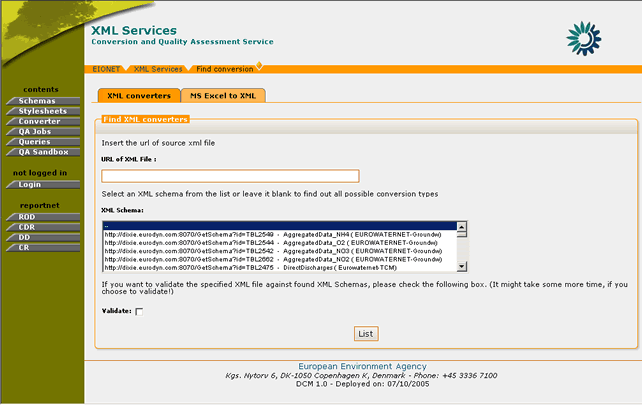Open the ROD reportnet link
This screenshot has width=642, height=405.
tap(43, 217)
